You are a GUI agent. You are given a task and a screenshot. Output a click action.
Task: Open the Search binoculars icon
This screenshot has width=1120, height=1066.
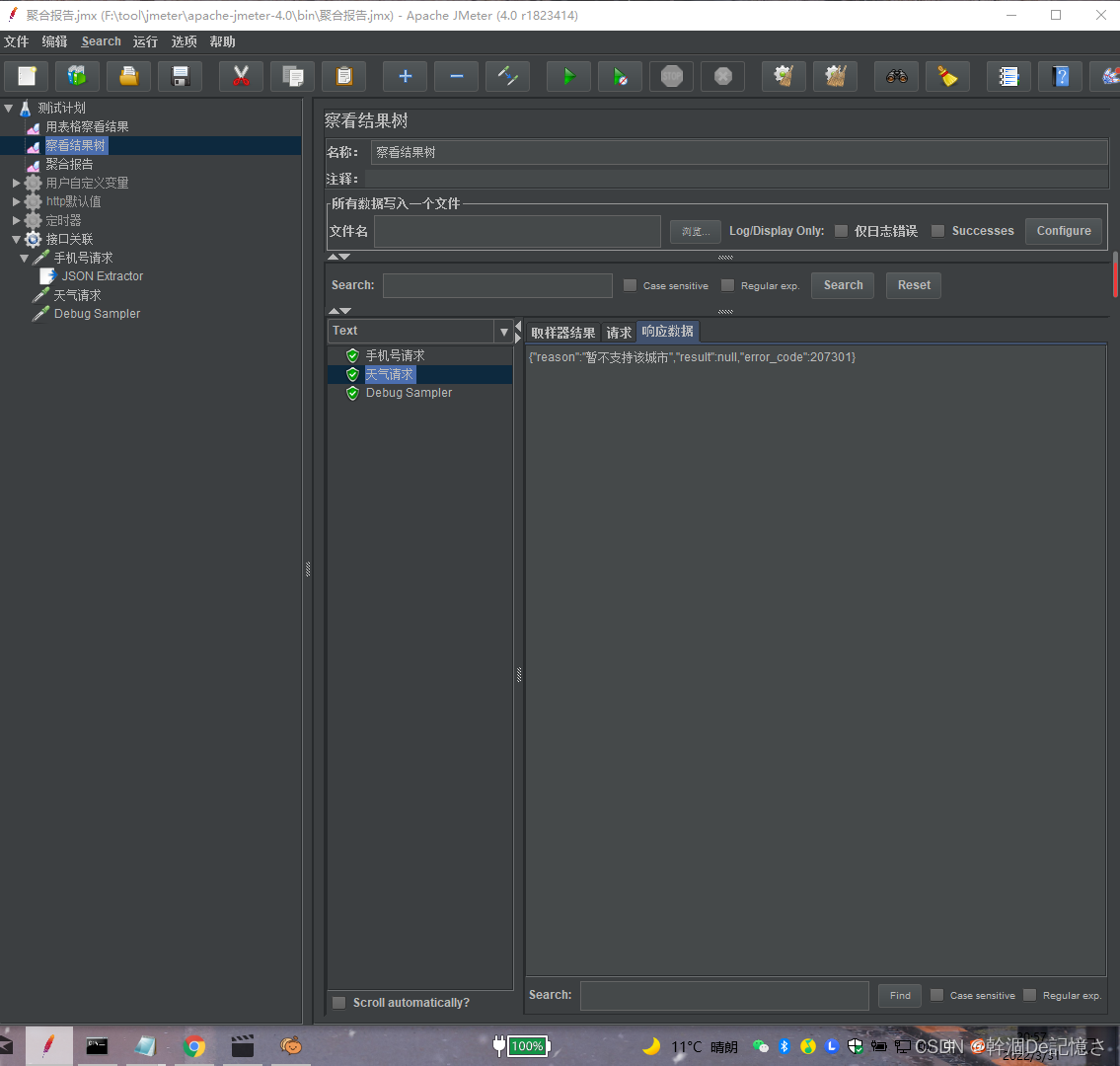tap(896, 76)
